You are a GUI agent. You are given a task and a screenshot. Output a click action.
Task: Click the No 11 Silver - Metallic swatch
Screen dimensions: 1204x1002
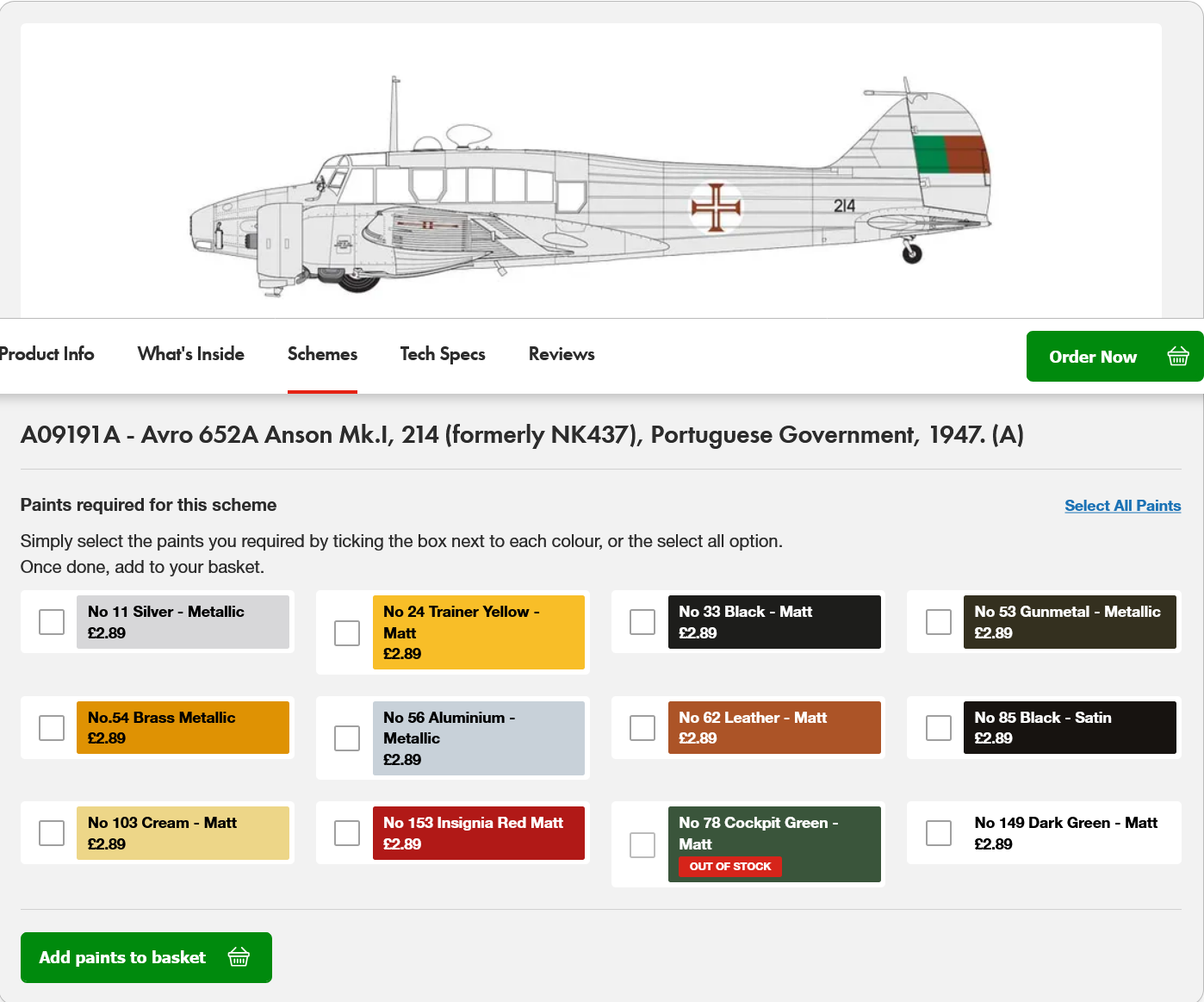183,622
